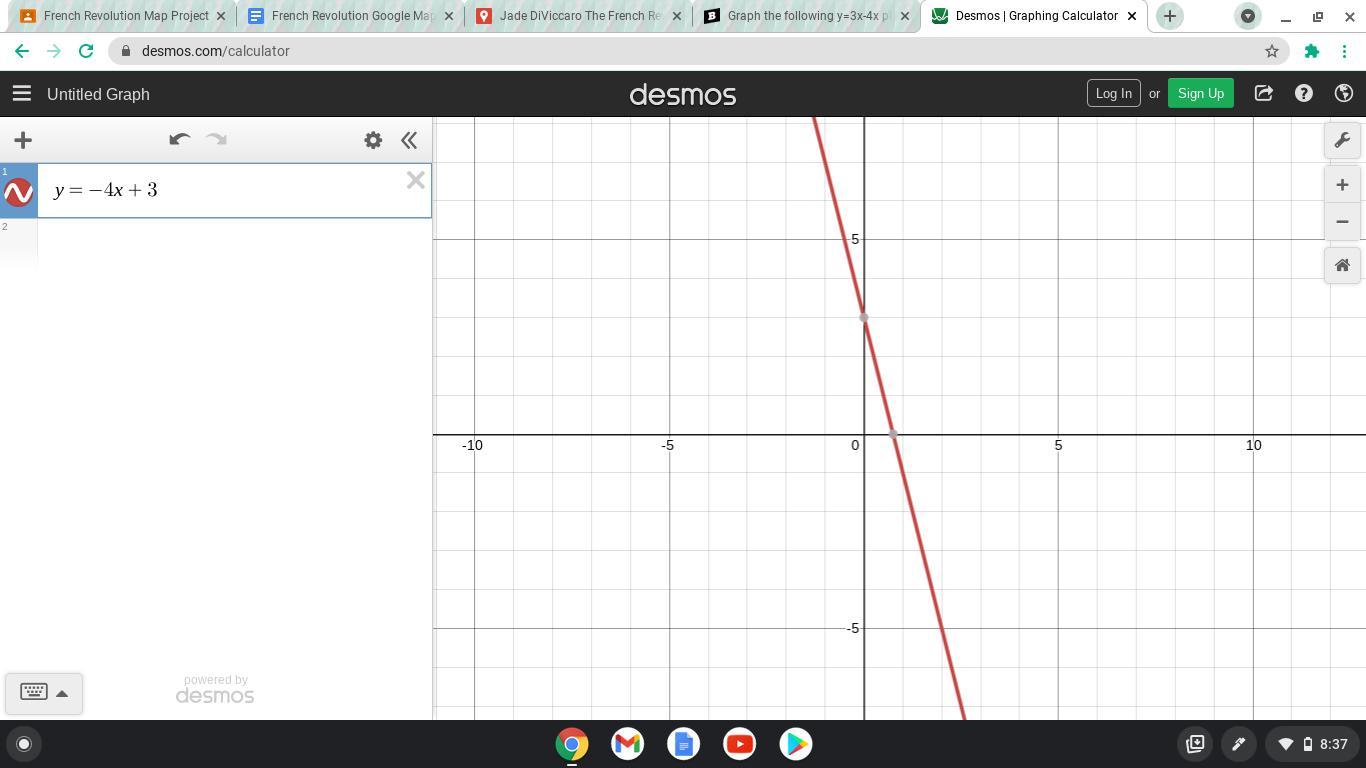The height and width of the screenshot is (768, 1366).
Task: Open the Desmos hamburger menu
Action: pyautogui.click(x=21, y=94)
